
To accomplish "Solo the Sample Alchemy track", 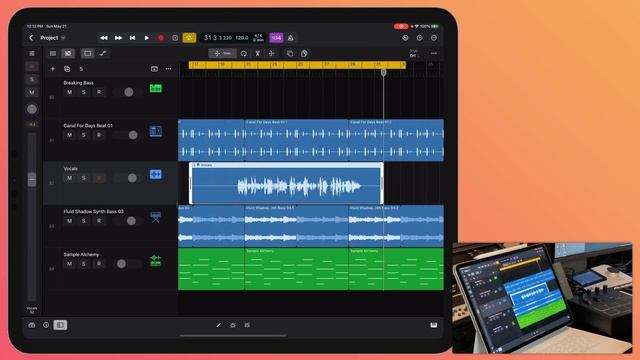I will coord(84,264).
